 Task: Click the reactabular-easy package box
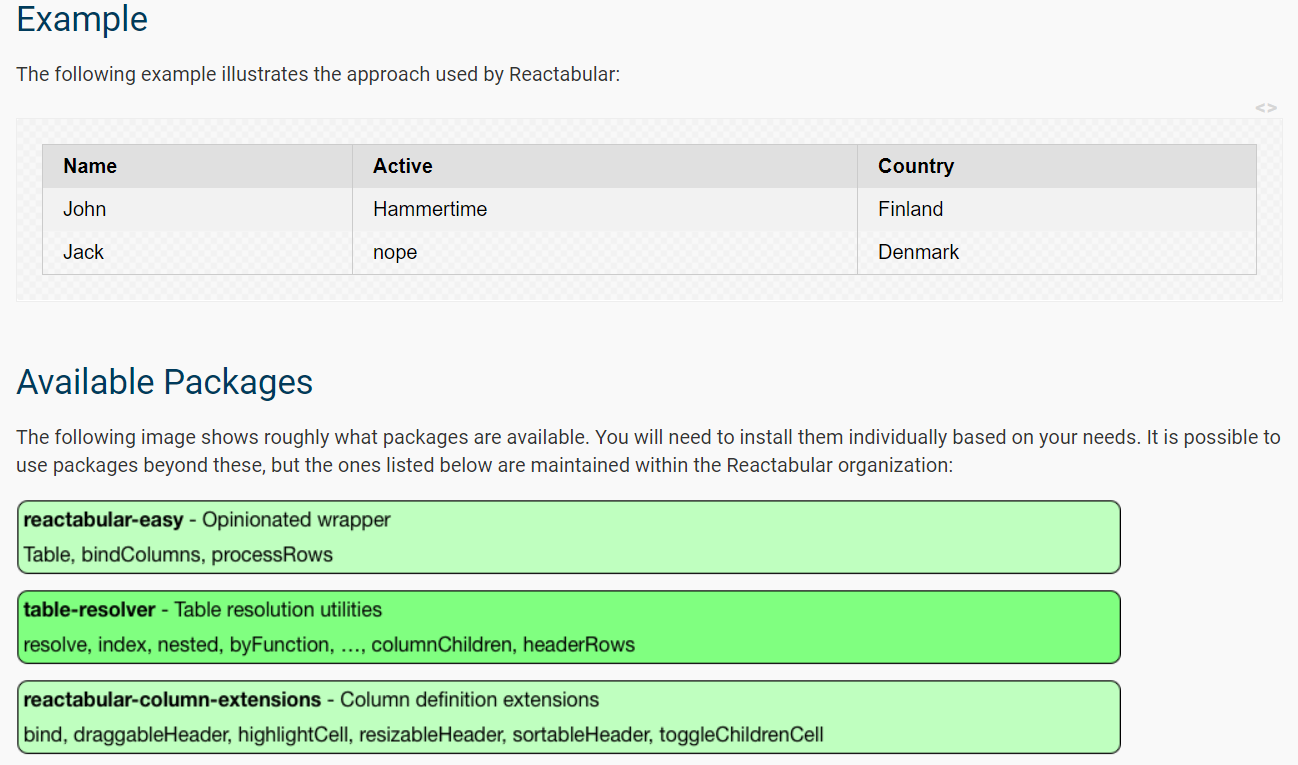[569, 537]
